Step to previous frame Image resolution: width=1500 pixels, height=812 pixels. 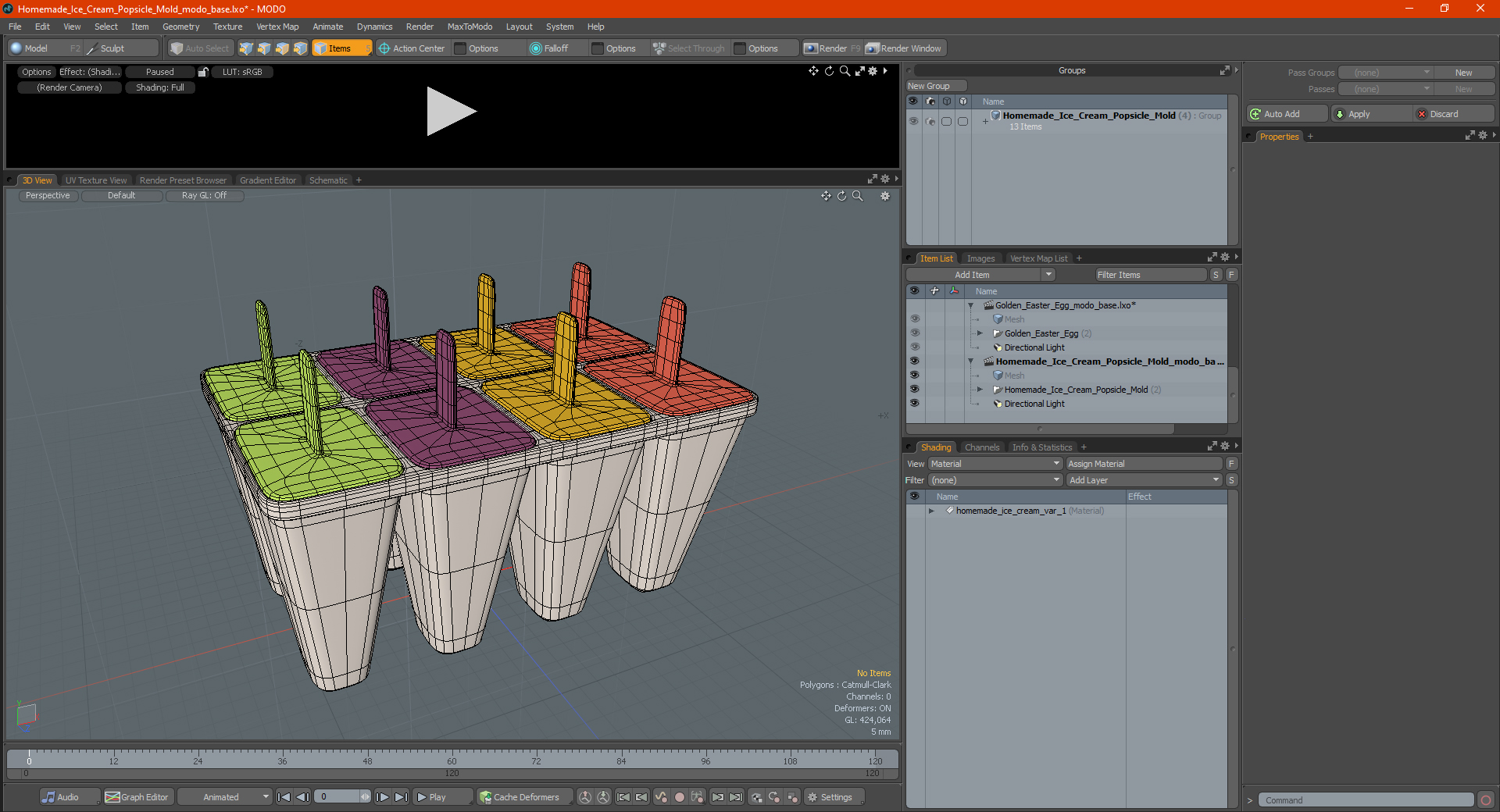point(303,797)
